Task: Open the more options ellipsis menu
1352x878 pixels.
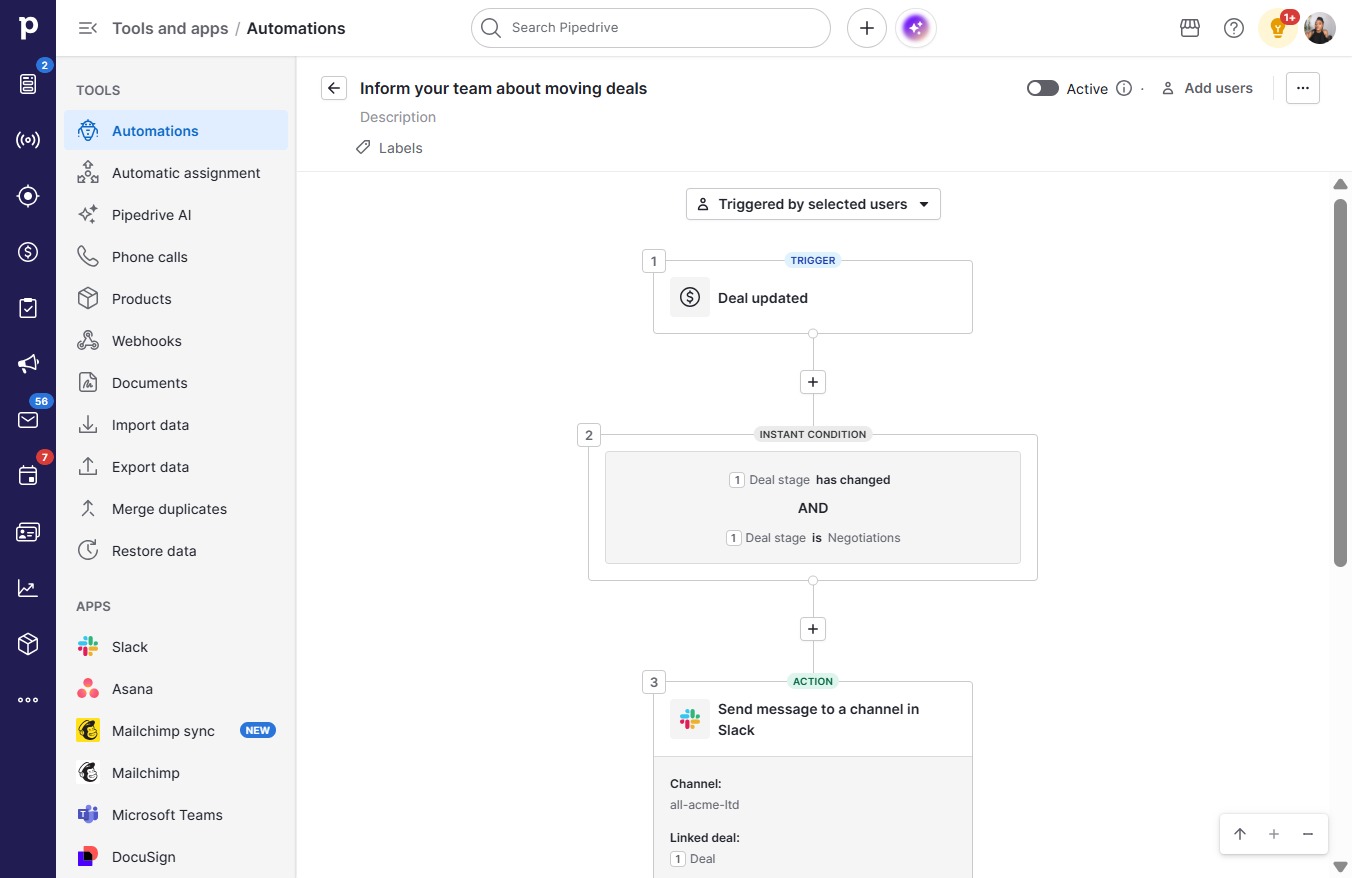Action: click(1303, 88)
